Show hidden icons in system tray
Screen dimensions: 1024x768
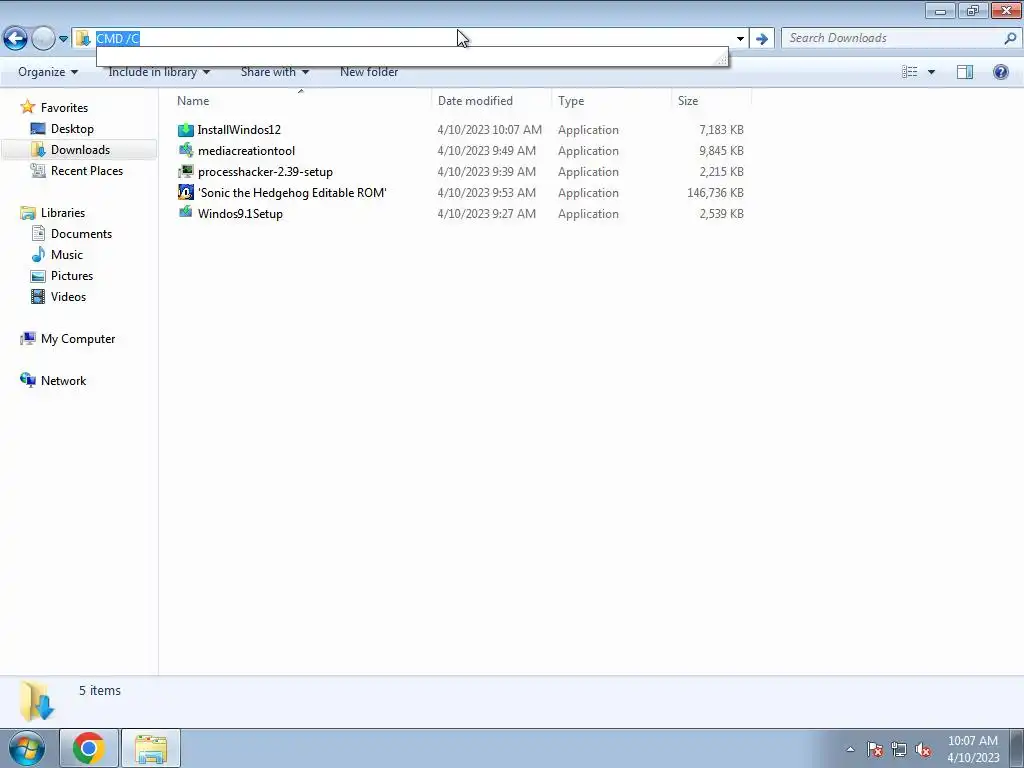(x=850, y=749)
